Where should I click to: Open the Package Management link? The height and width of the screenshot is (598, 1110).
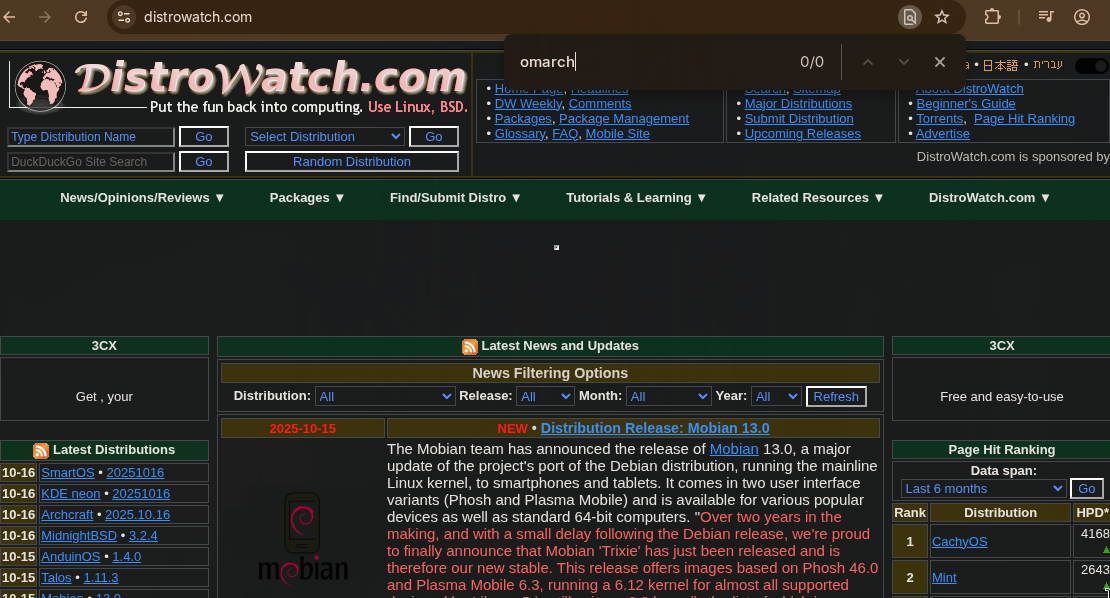point(624,119)
